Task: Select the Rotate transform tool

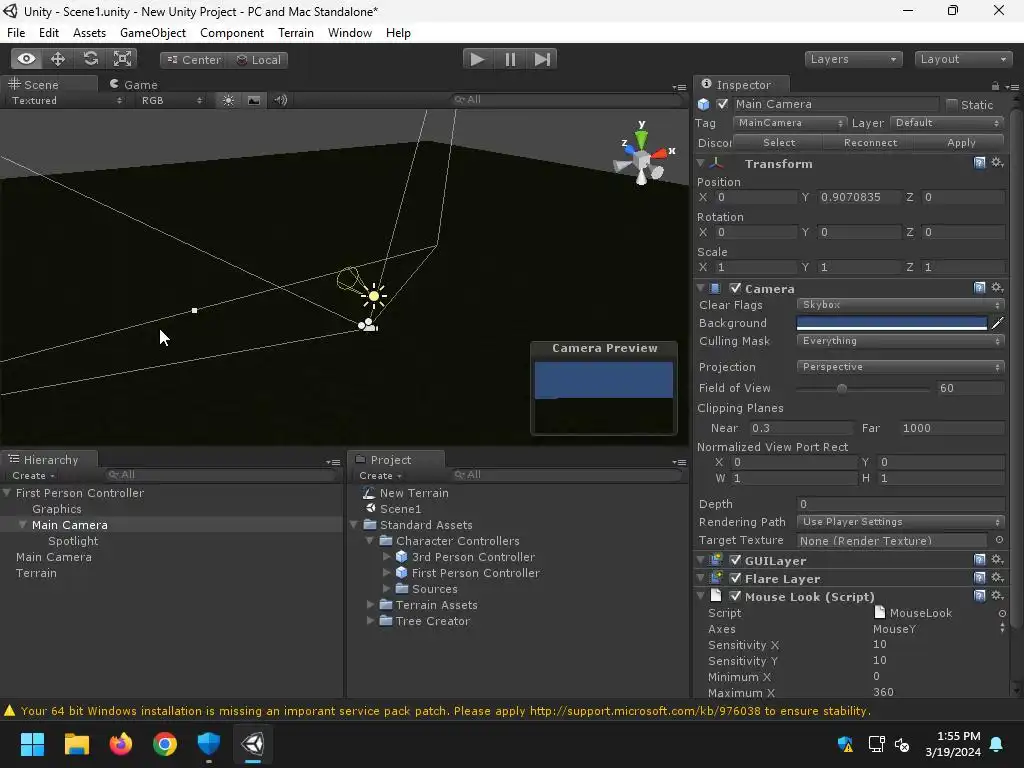Action: coord(90,59)
